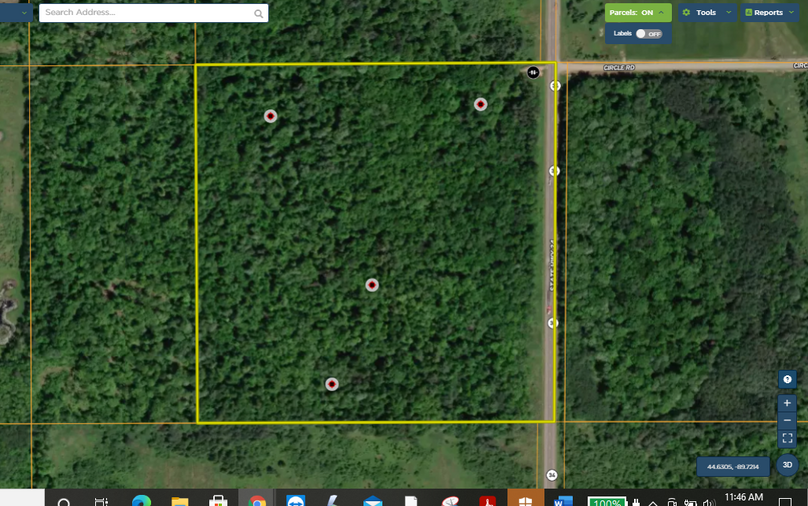Click the route 34 highway marker
This screenshot has height=506, width=808.
point(551,475)
